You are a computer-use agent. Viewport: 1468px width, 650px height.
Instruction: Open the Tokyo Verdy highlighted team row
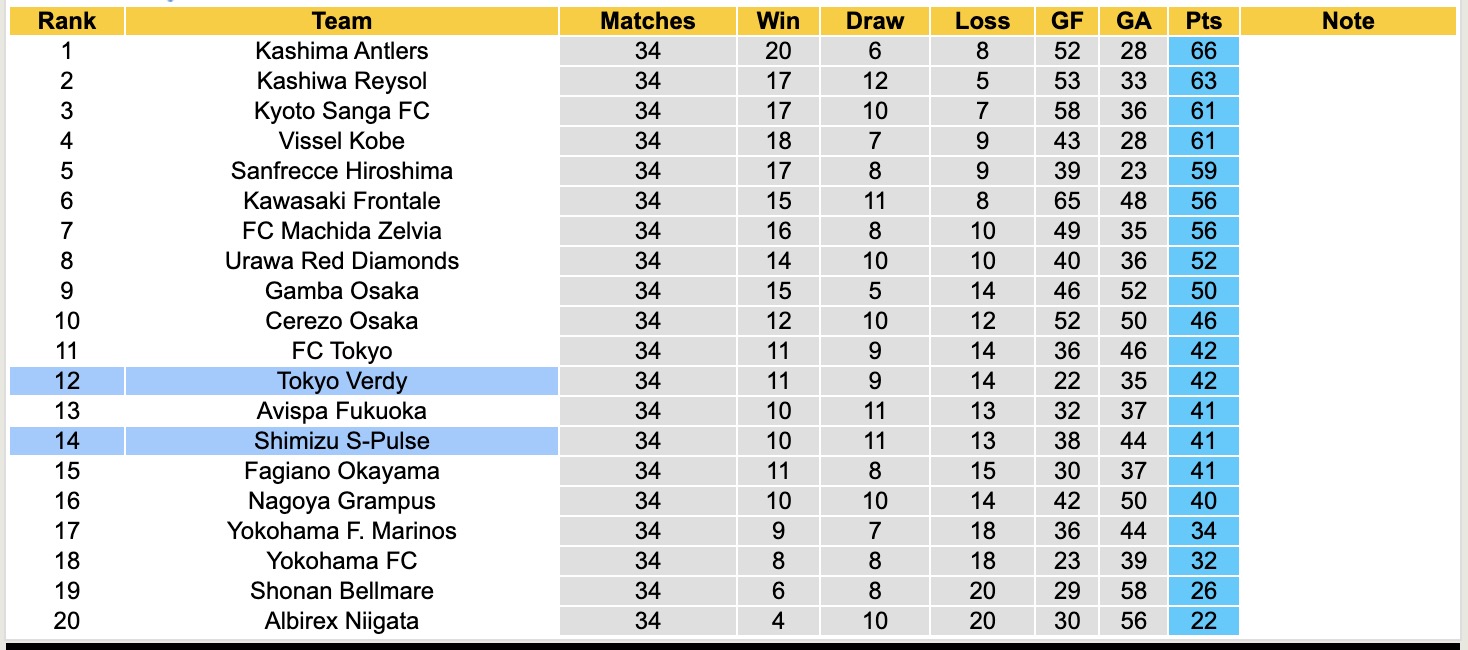341,381
